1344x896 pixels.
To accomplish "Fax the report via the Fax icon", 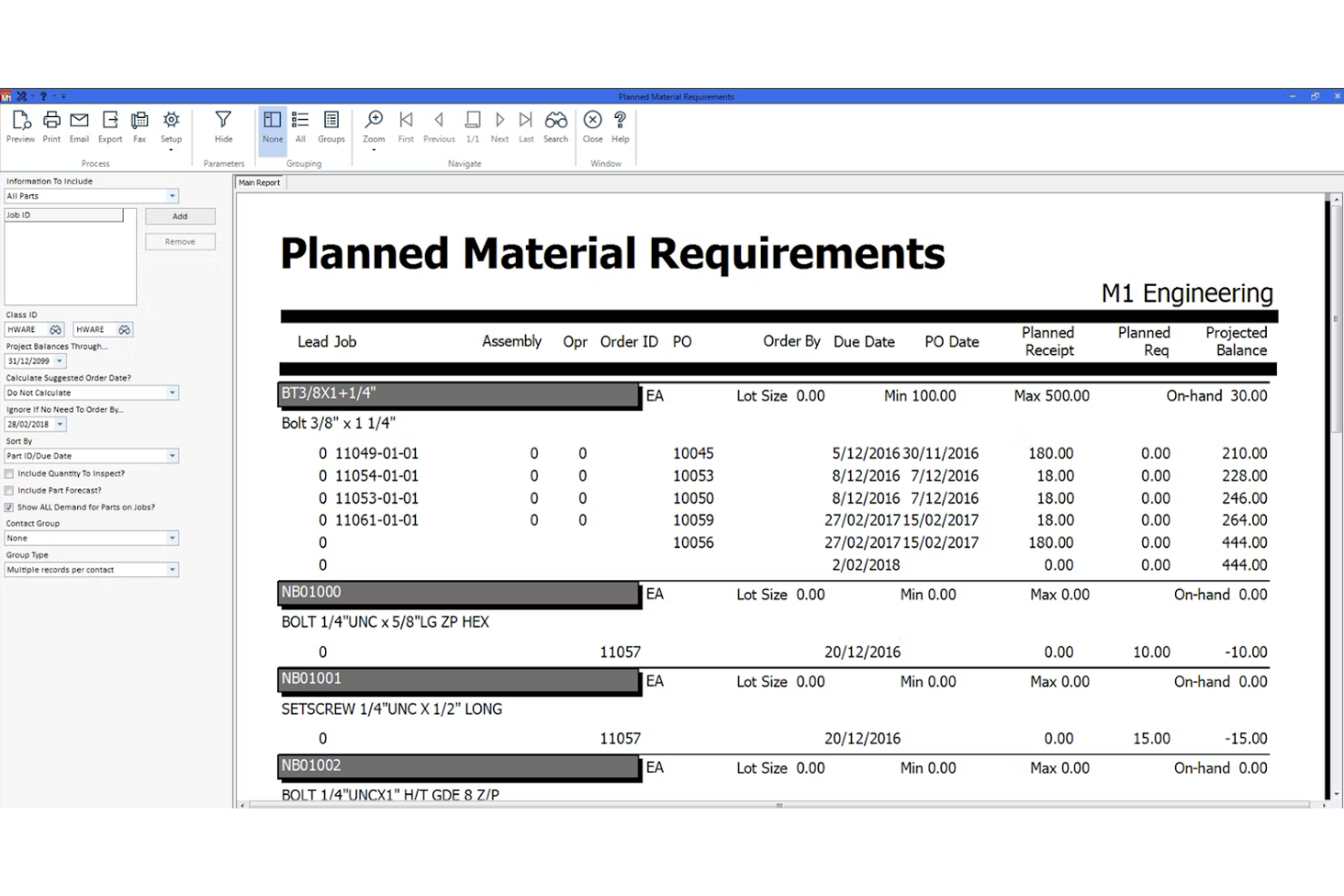I will point(139,127).
